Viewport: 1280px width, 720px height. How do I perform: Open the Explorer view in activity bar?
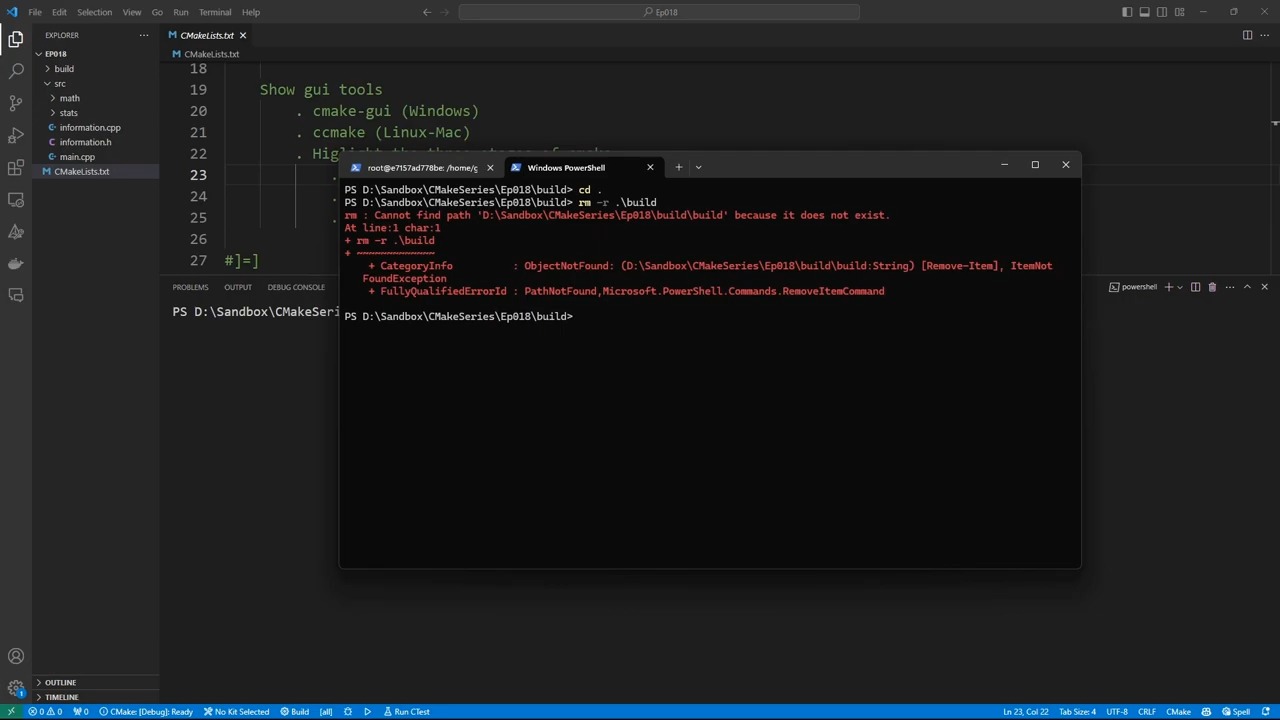coord(16,39)
